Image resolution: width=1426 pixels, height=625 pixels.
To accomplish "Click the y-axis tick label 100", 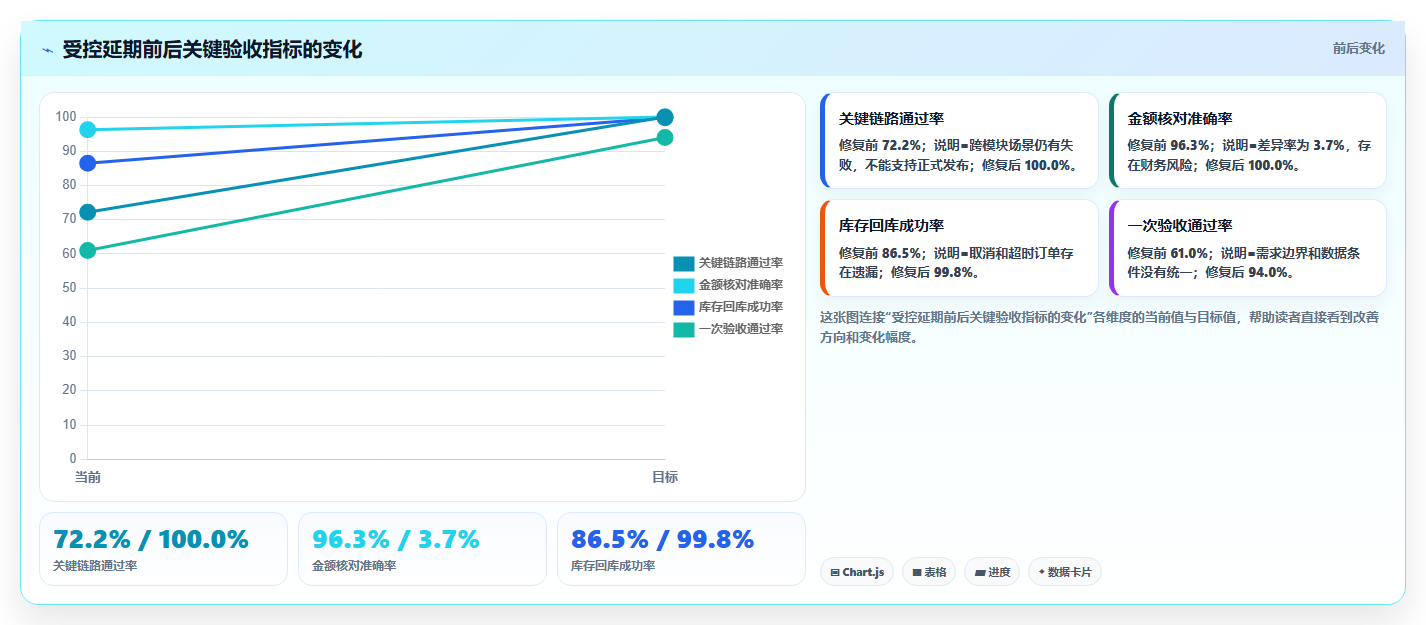I will click(66, 117).
